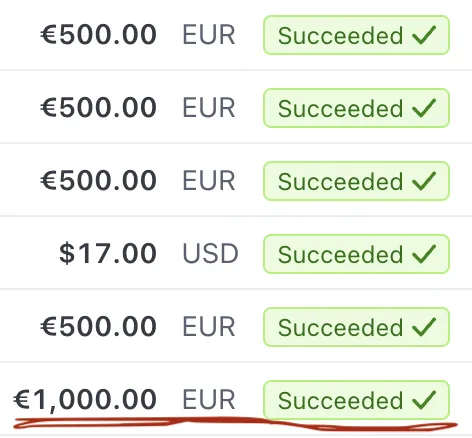Screen dimensions: 472x438
Task: Select the Succeeded badge above the €1,000.00 row
Action: (356, 327)
